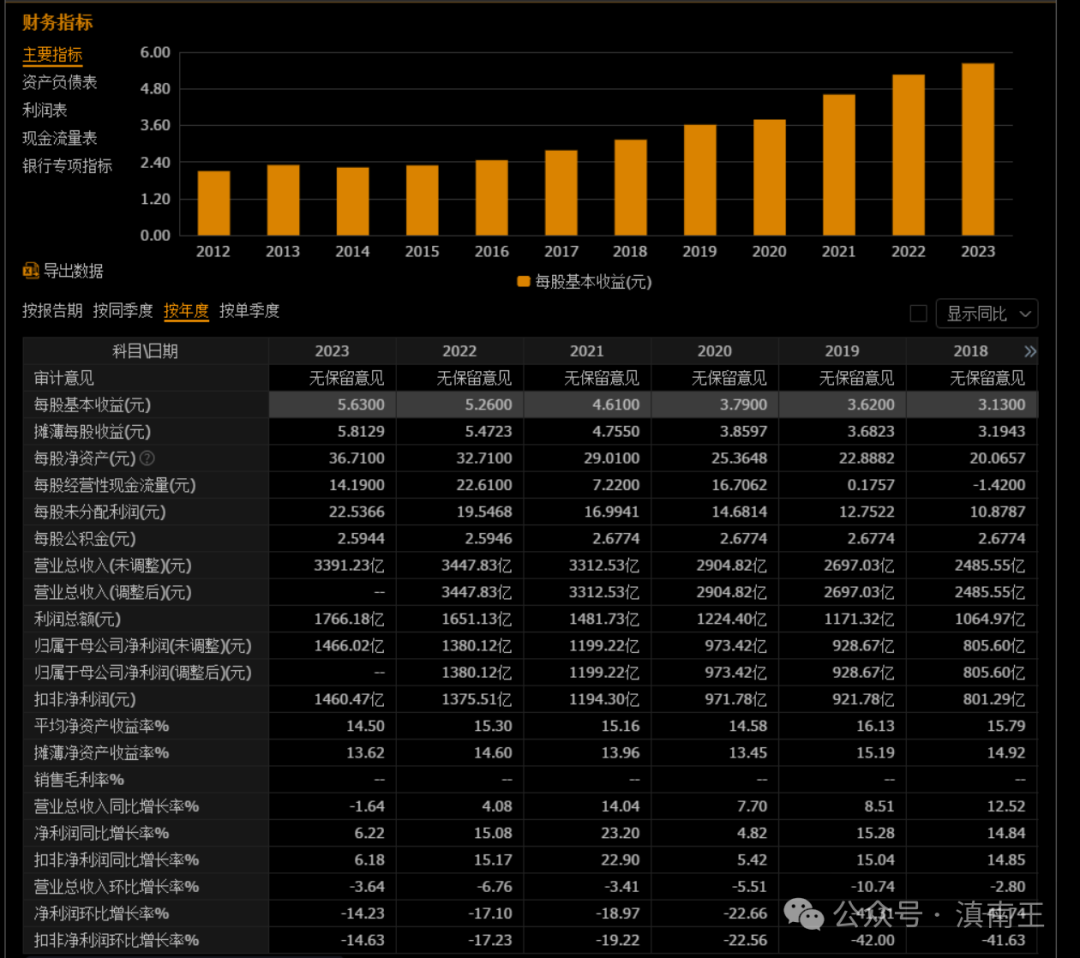The image size is (1080, 958).
Task: Click the 3391.23亿 revenue cell
Action: coord(349,566)
